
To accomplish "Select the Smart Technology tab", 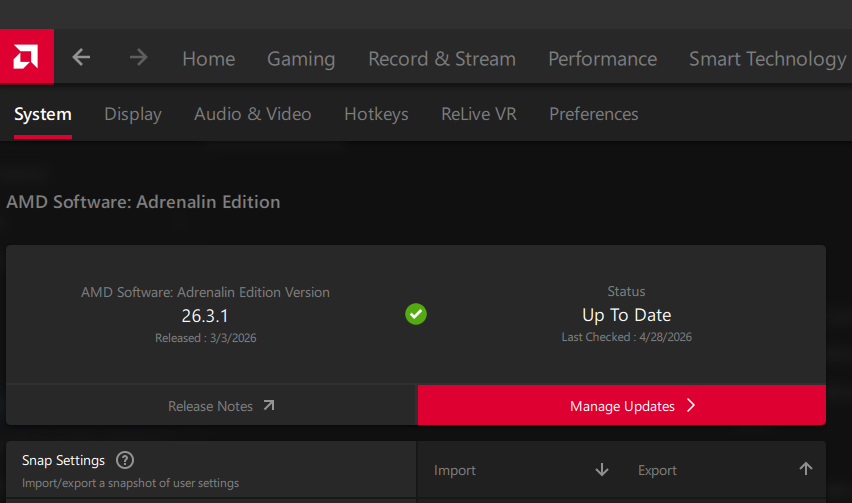I will (x=767, y=59).
